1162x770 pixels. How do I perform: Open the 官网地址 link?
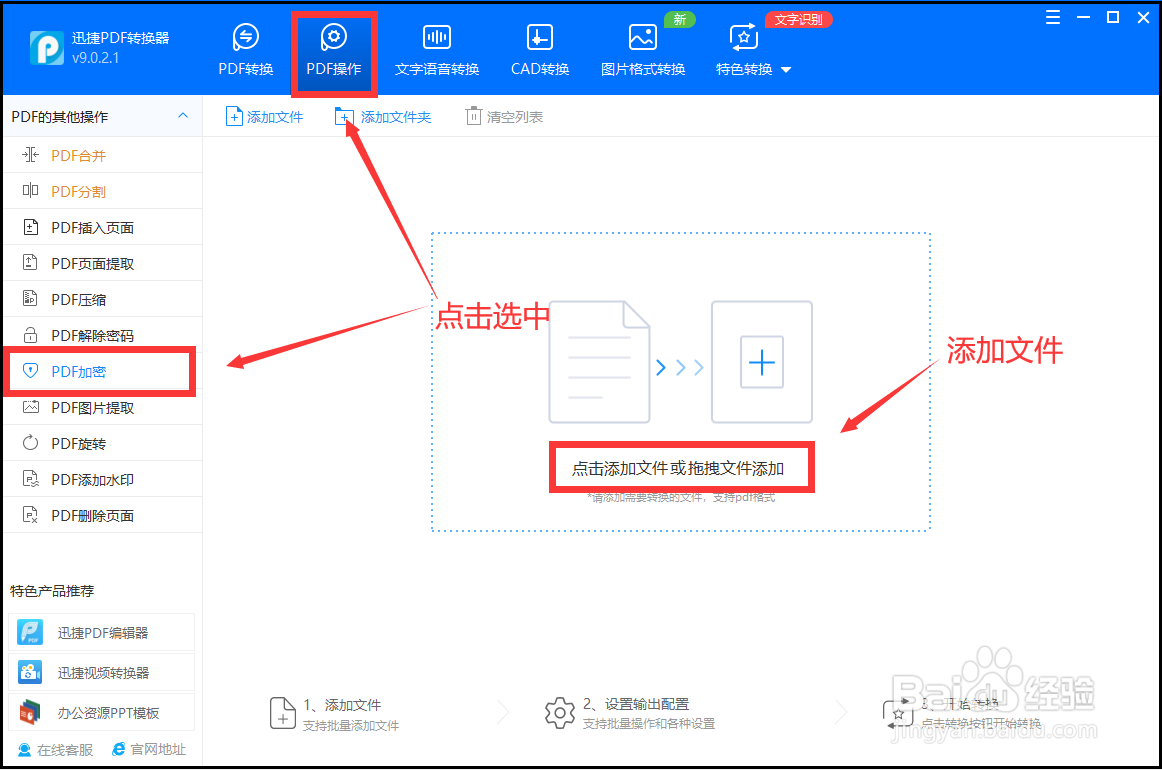coord(149,749)
